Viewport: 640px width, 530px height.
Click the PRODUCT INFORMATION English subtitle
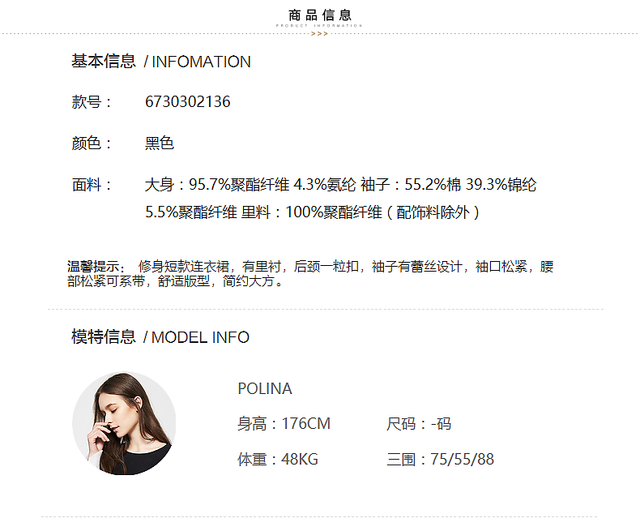click(319, 26)
